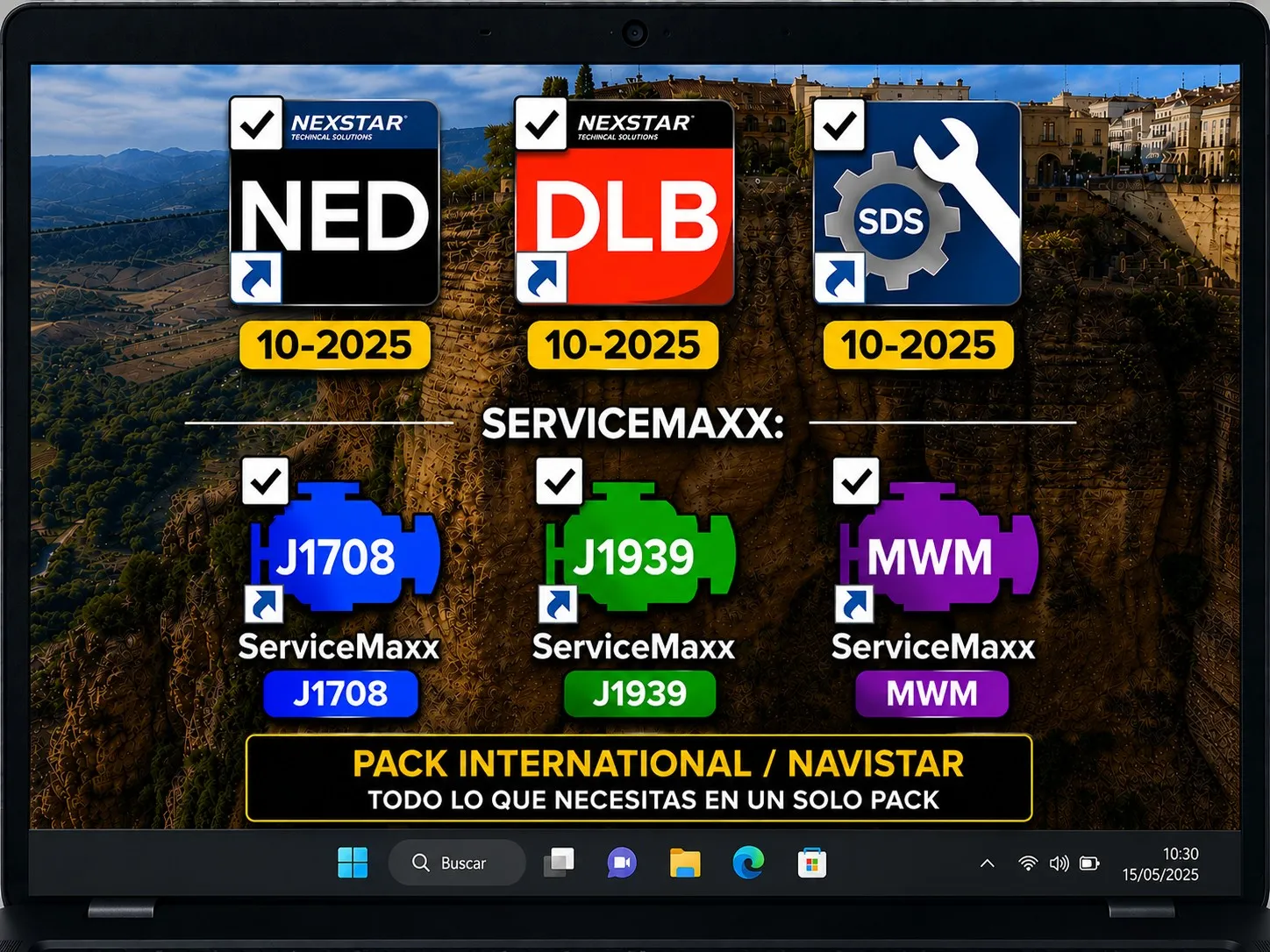Image resolution: width=1270 pixels, height=952 pixels.
Task: Open File Explorer from the taskbar
Action: pos(685,863)
